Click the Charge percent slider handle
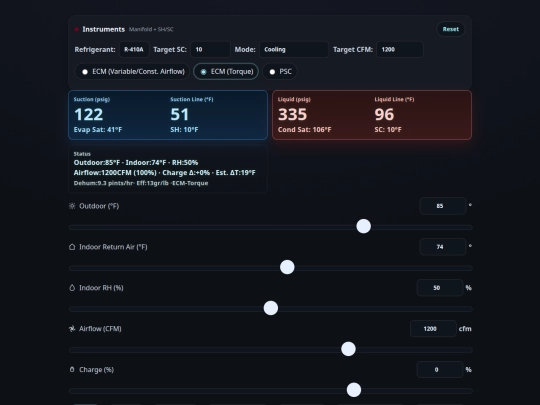 pyautogui.click(x=354, y=390)
